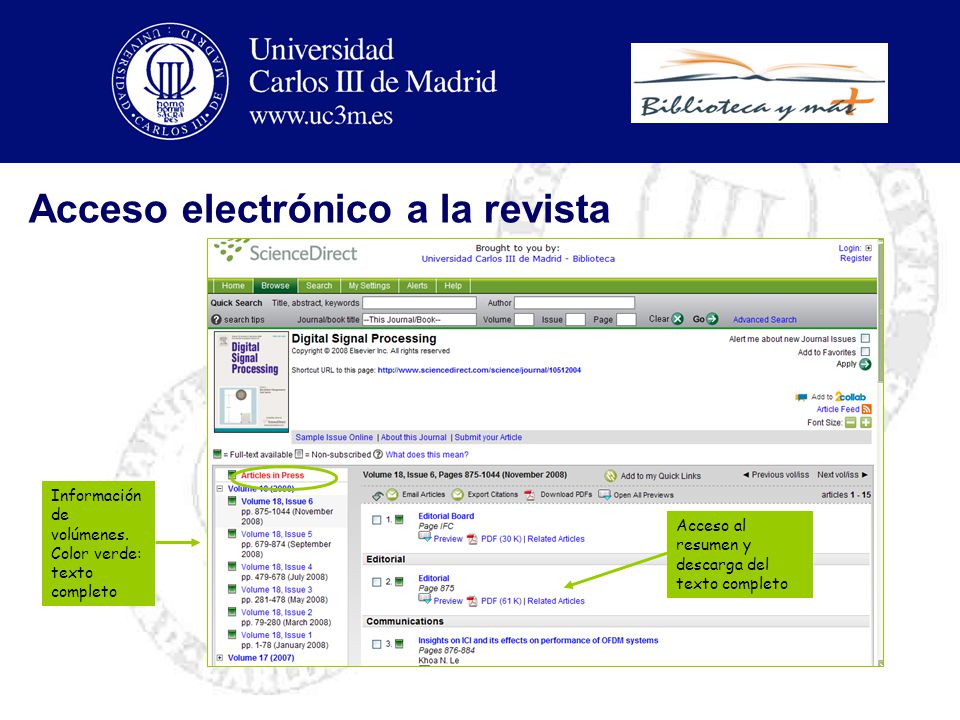This screenshot has width=960, height=720.
Task: Check the Add to Favorites box
Action: coord(865,352)
